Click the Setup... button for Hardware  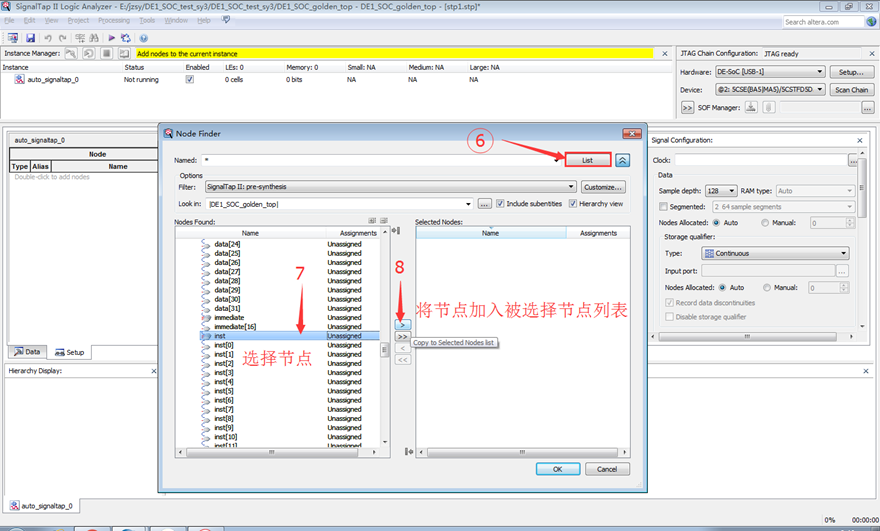[x=851, y=72]
